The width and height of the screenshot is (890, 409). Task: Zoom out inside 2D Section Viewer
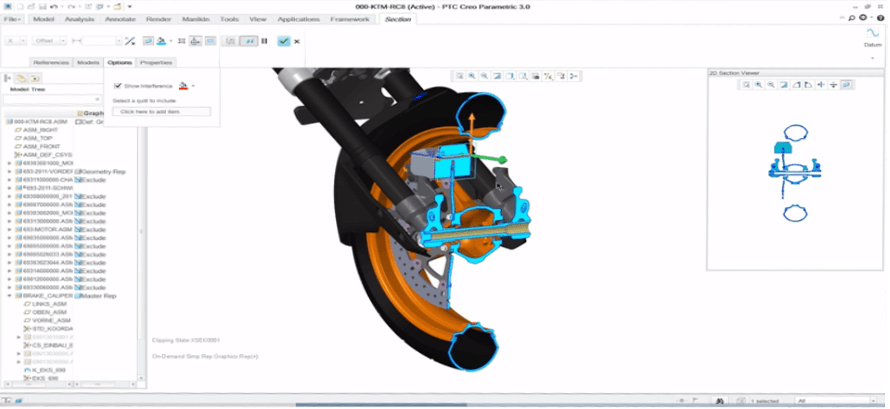(x=771, y=85)
